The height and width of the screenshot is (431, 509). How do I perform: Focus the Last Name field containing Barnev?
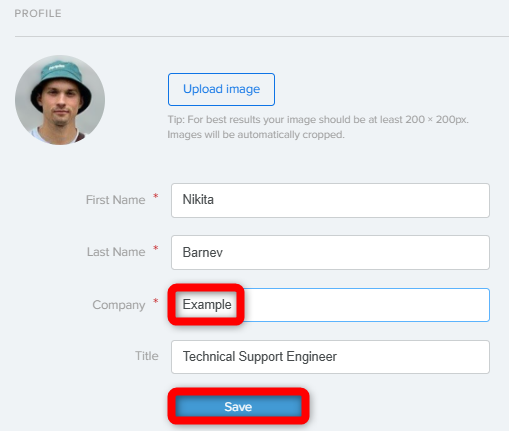tap(330, 252)
